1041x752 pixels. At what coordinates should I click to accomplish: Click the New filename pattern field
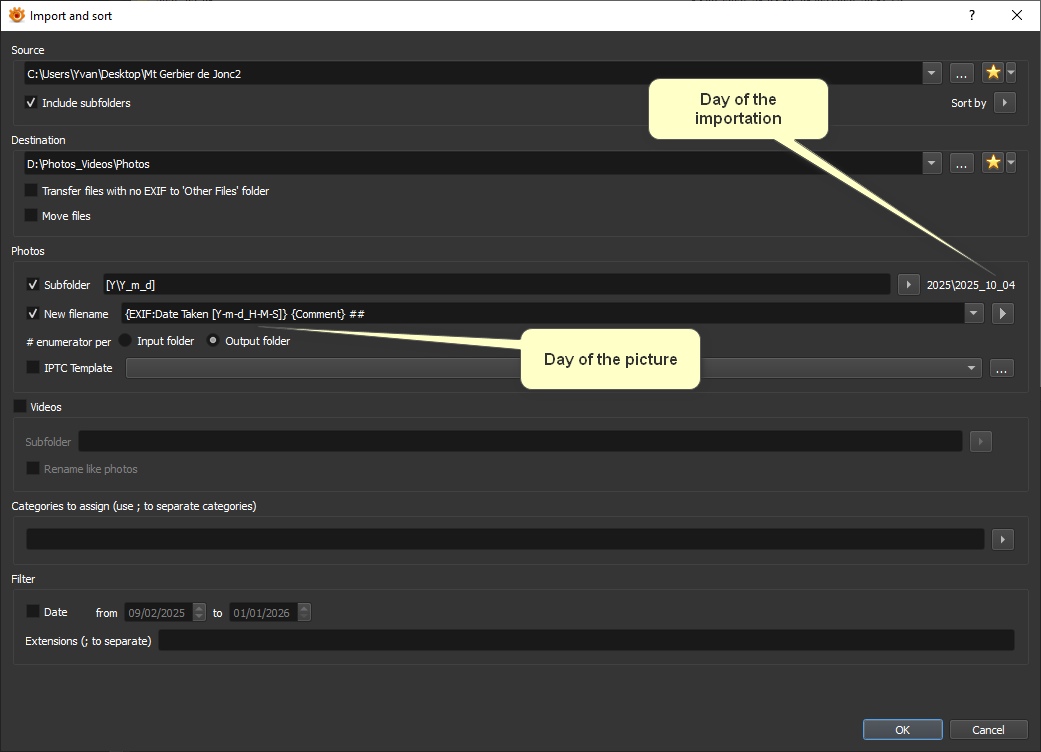point(542,313)
